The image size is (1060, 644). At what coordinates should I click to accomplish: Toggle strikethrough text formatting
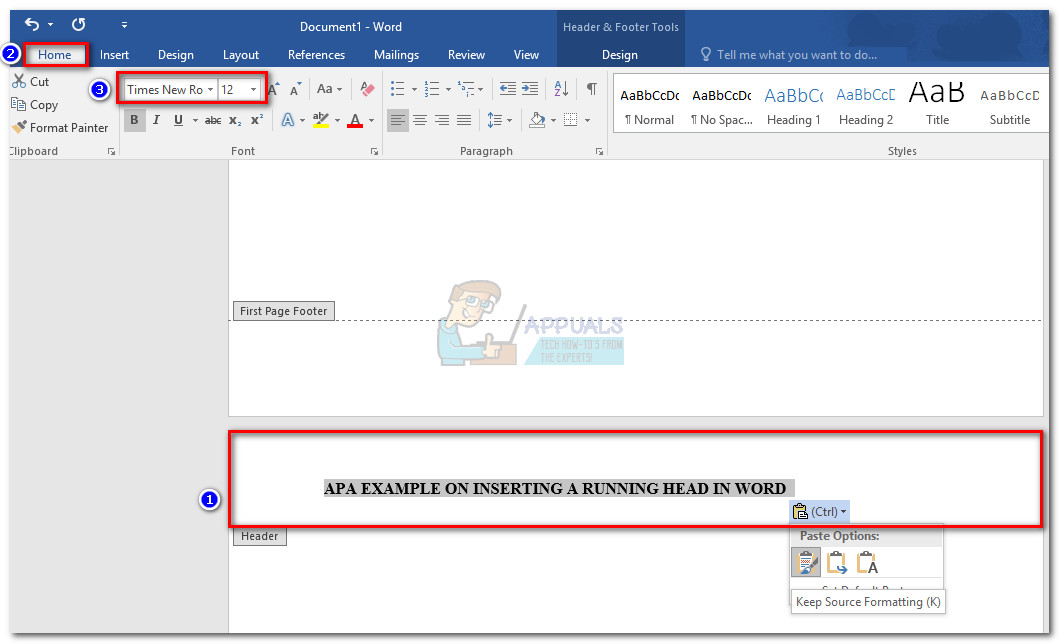pos(213,120)
